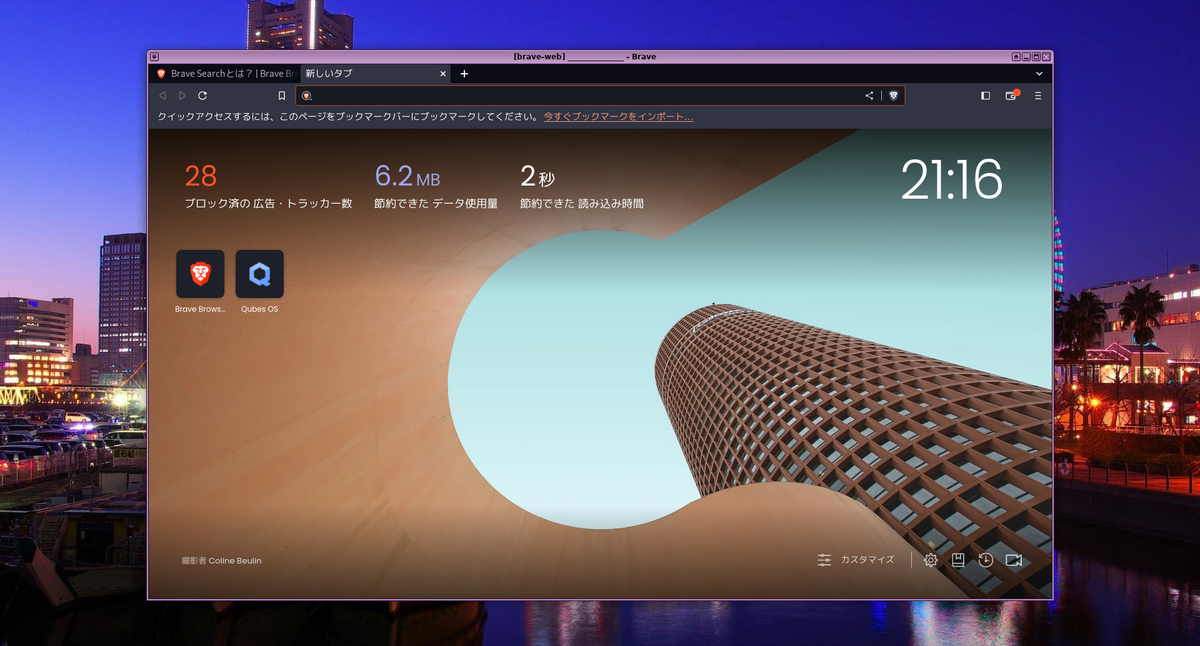Click the 節約できた 読み込み時間 label
Image resolution: width=1200 pixels, height=646 pixels.
click(582, 203)
